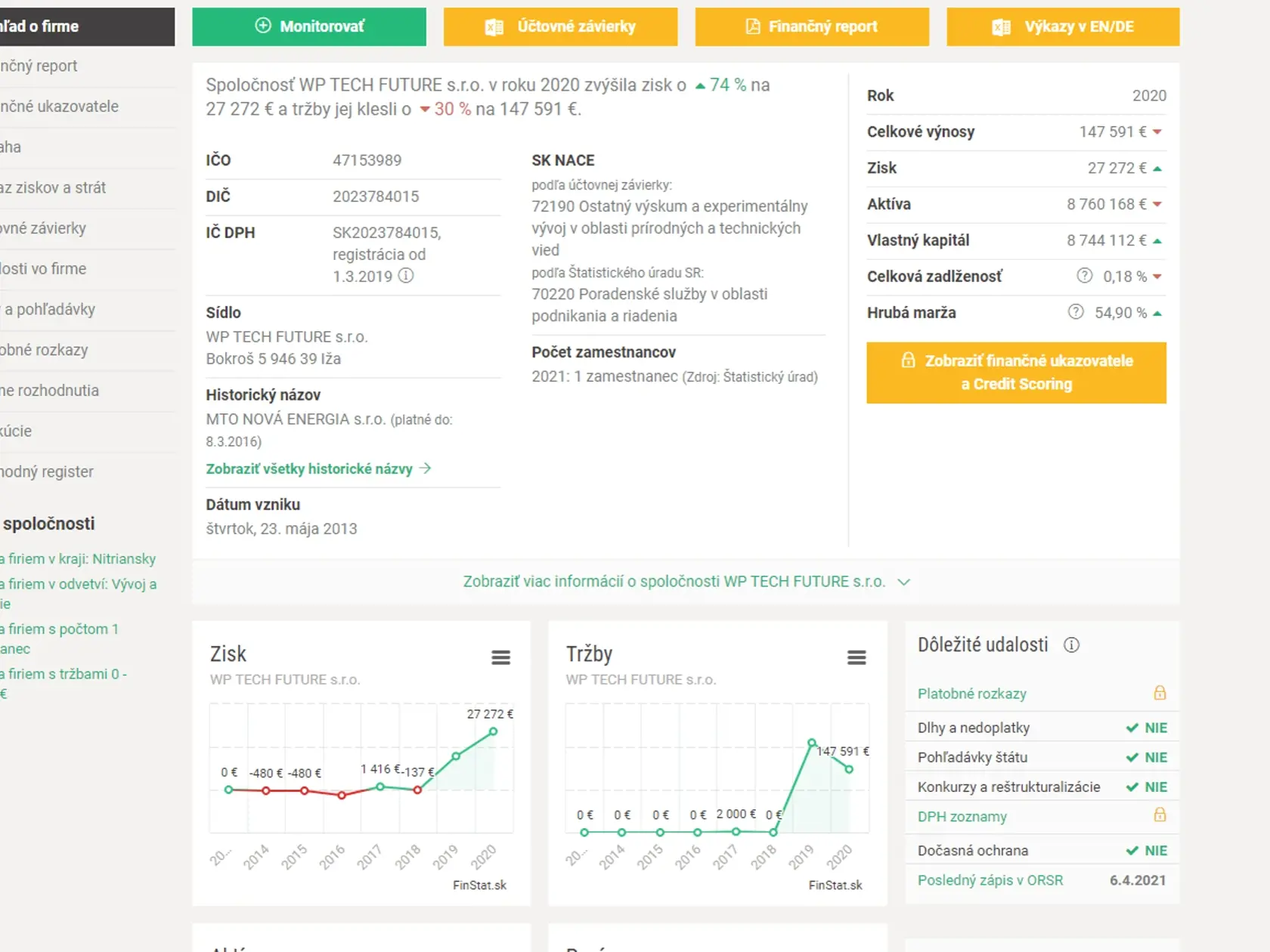Click DIČ value 2023784015
Screen dimensions: 1270x952
(376, 196)
